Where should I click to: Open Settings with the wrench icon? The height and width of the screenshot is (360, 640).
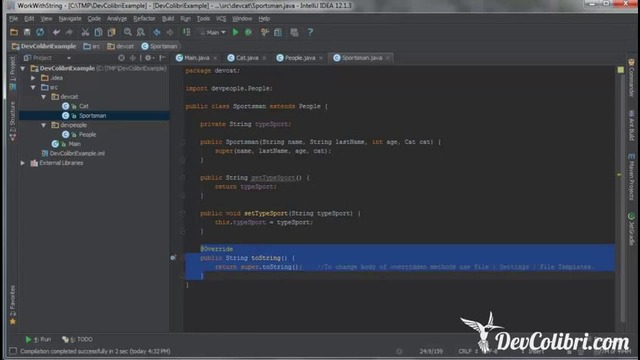tap(264, 32)
